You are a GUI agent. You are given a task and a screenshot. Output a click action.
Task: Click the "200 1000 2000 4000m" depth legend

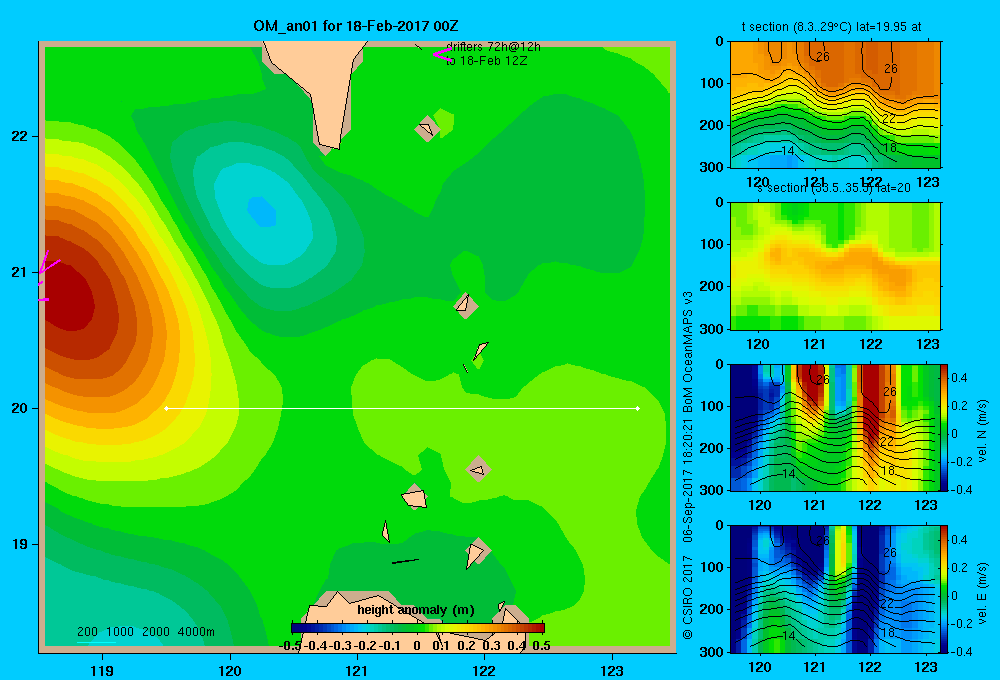pyautogui.click(x=145, y=632)
